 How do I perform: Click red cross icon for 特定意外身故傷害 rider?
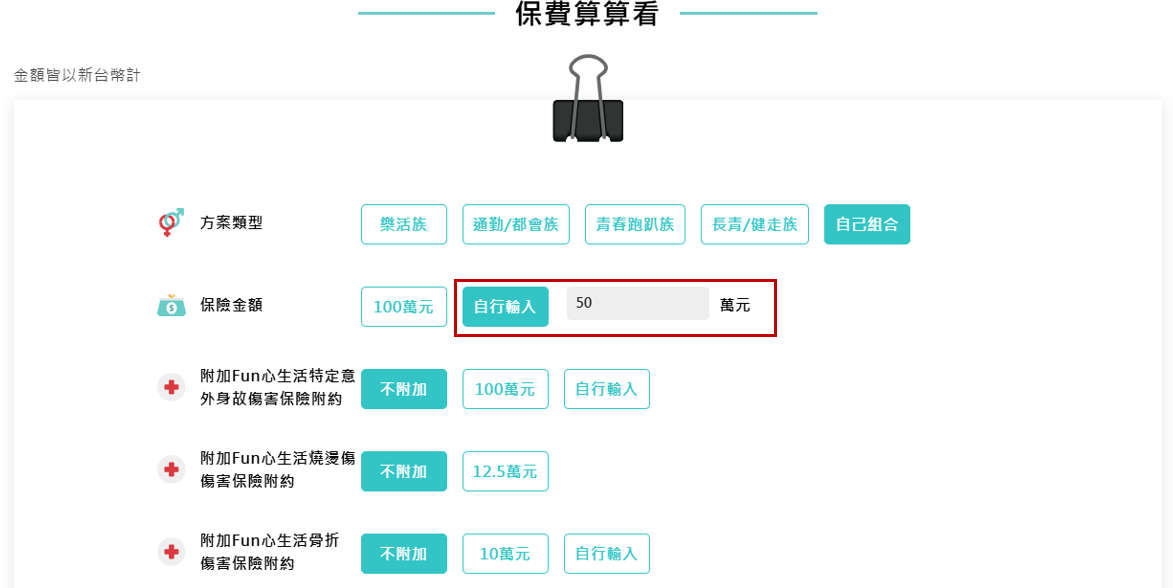pyautogui.click(x=171, y=387)
